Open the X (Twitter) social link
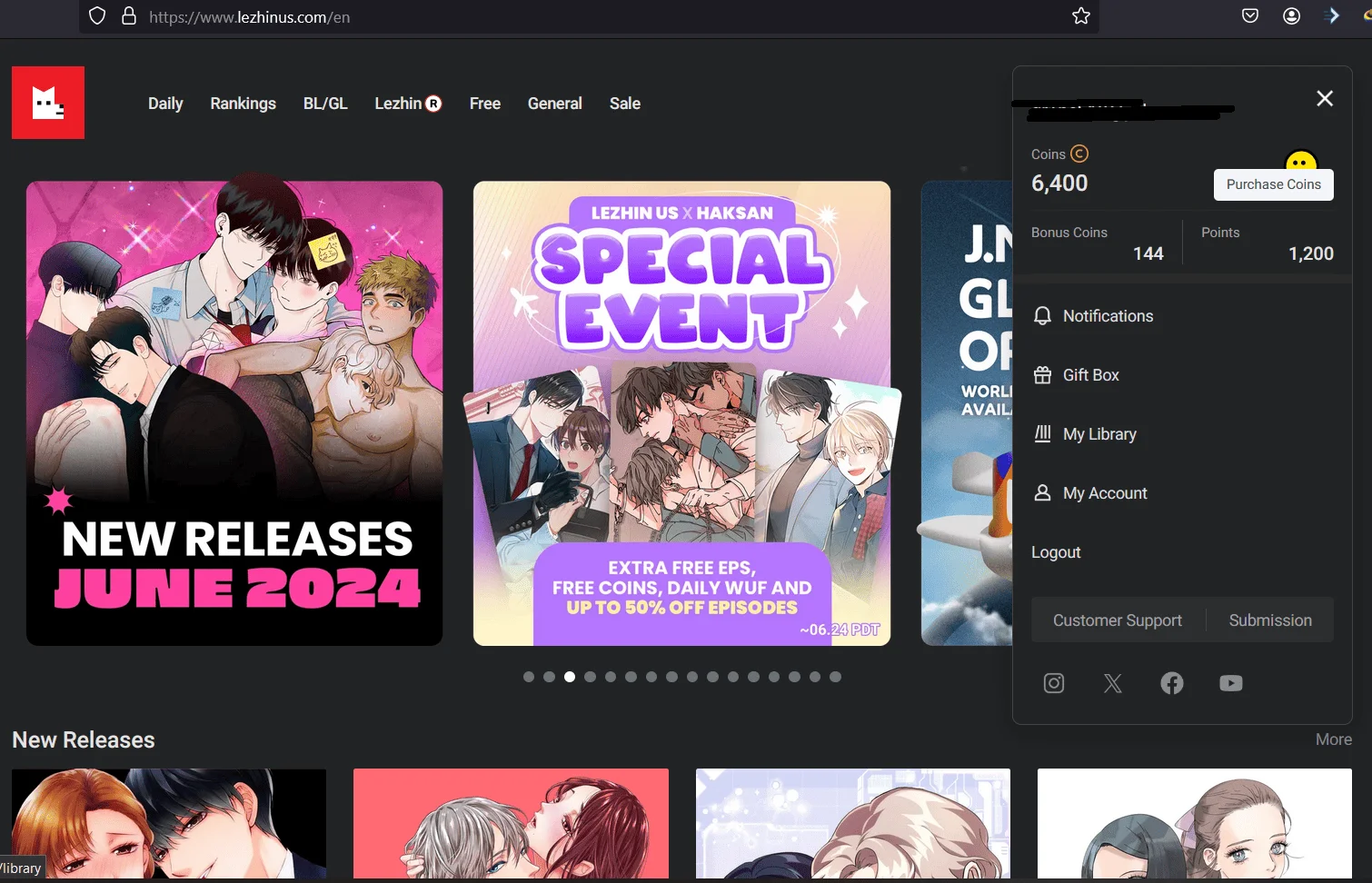1372x883 pixels. [x=1113, y=683]
